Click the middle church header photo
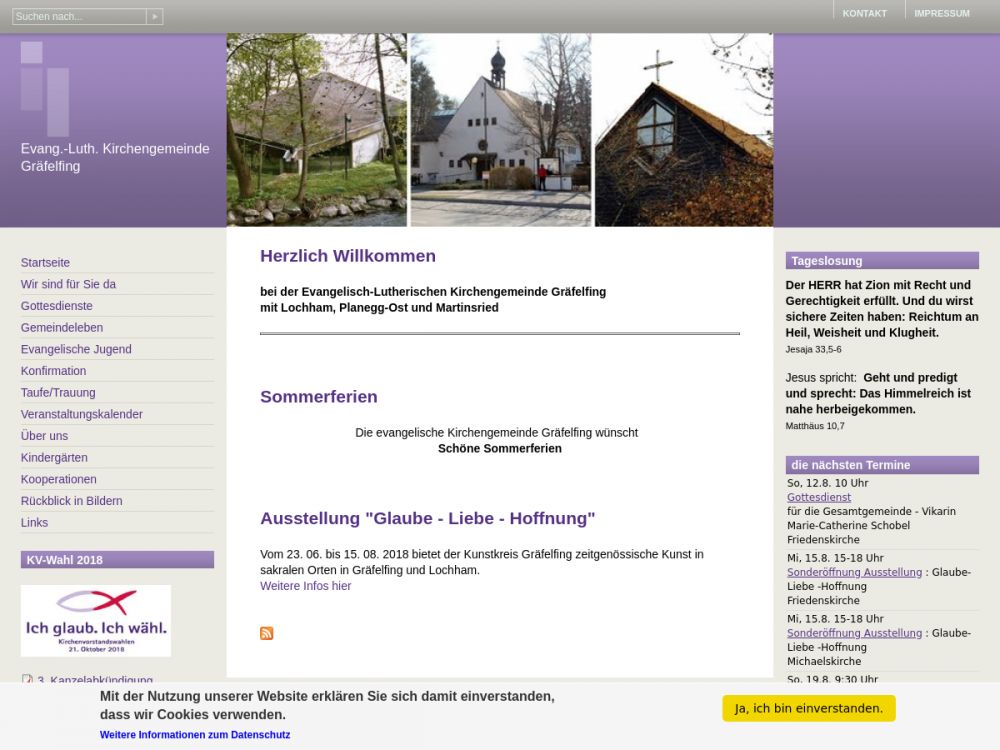The width and height of the screenshot is (1000, 750). click(500, 130)
